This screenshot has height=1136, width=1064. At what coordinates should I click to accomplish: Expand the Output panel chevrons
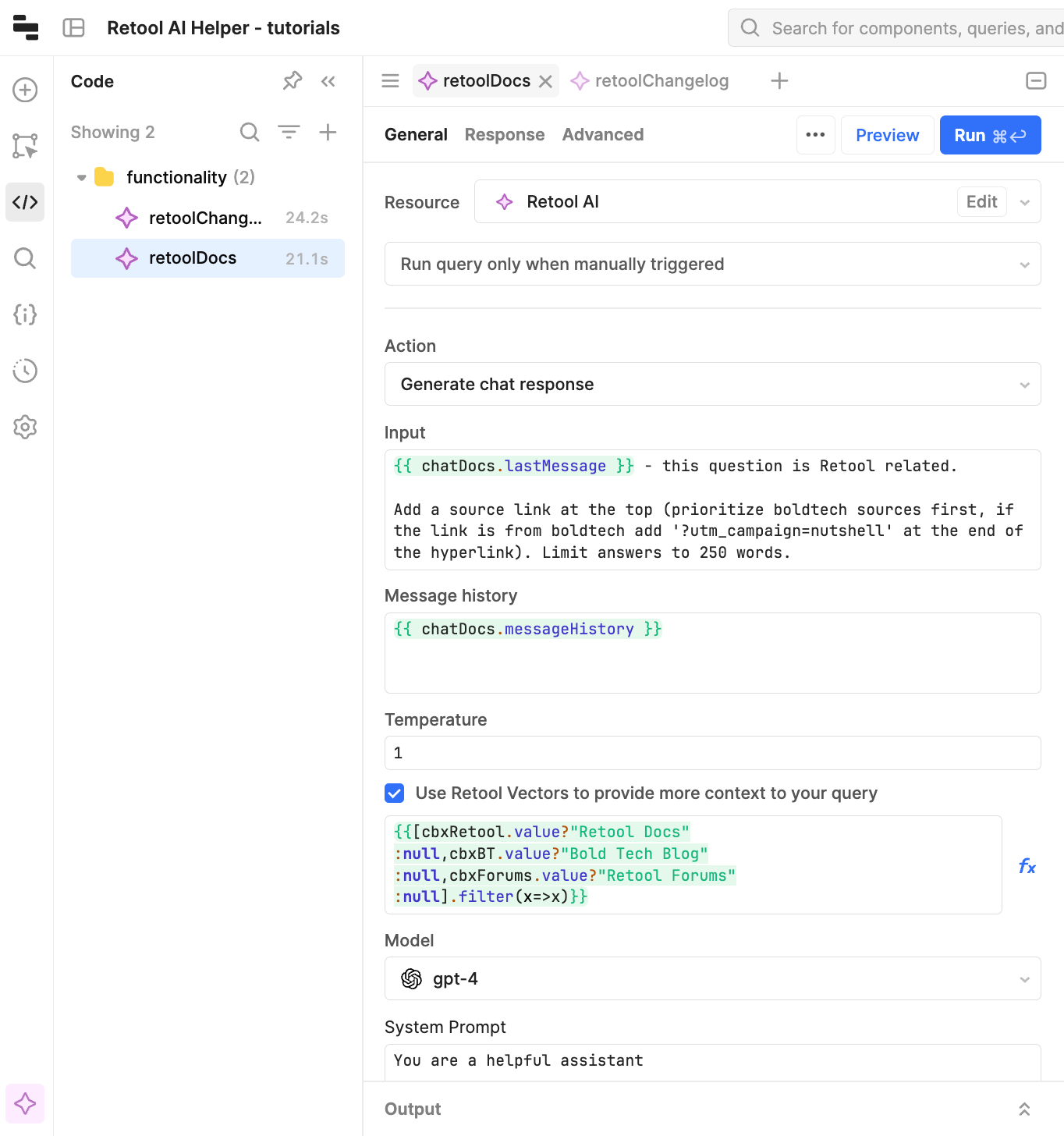1024,1109
